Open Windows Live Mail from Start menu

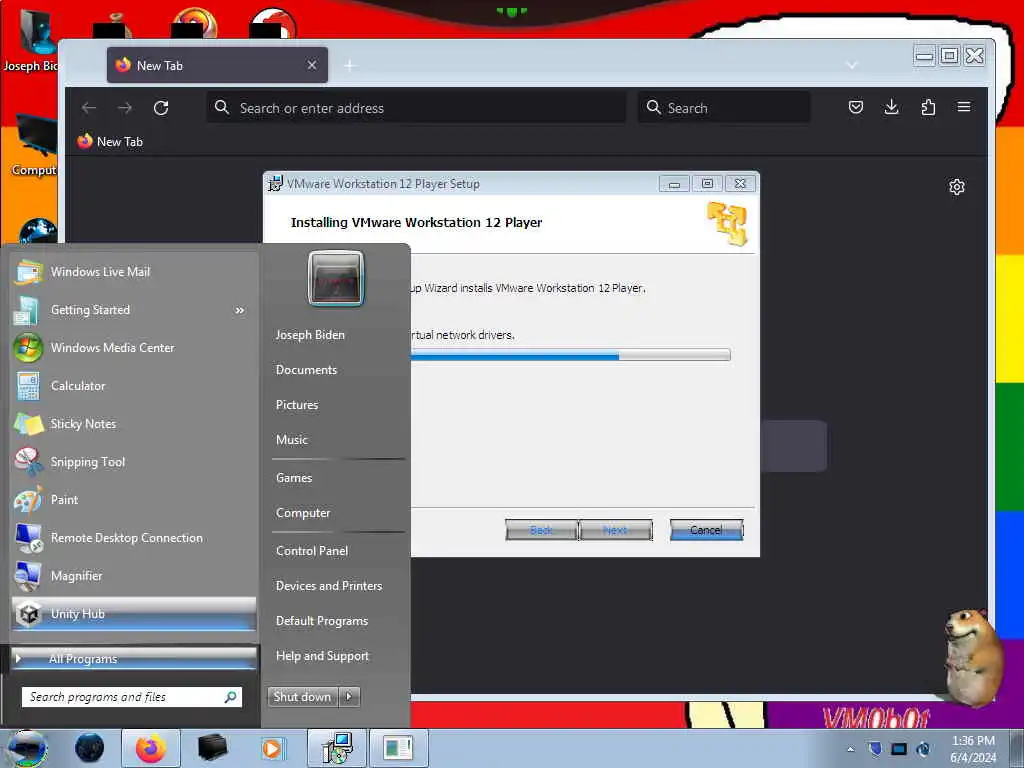pyautogui.click(x=134, y=272)
